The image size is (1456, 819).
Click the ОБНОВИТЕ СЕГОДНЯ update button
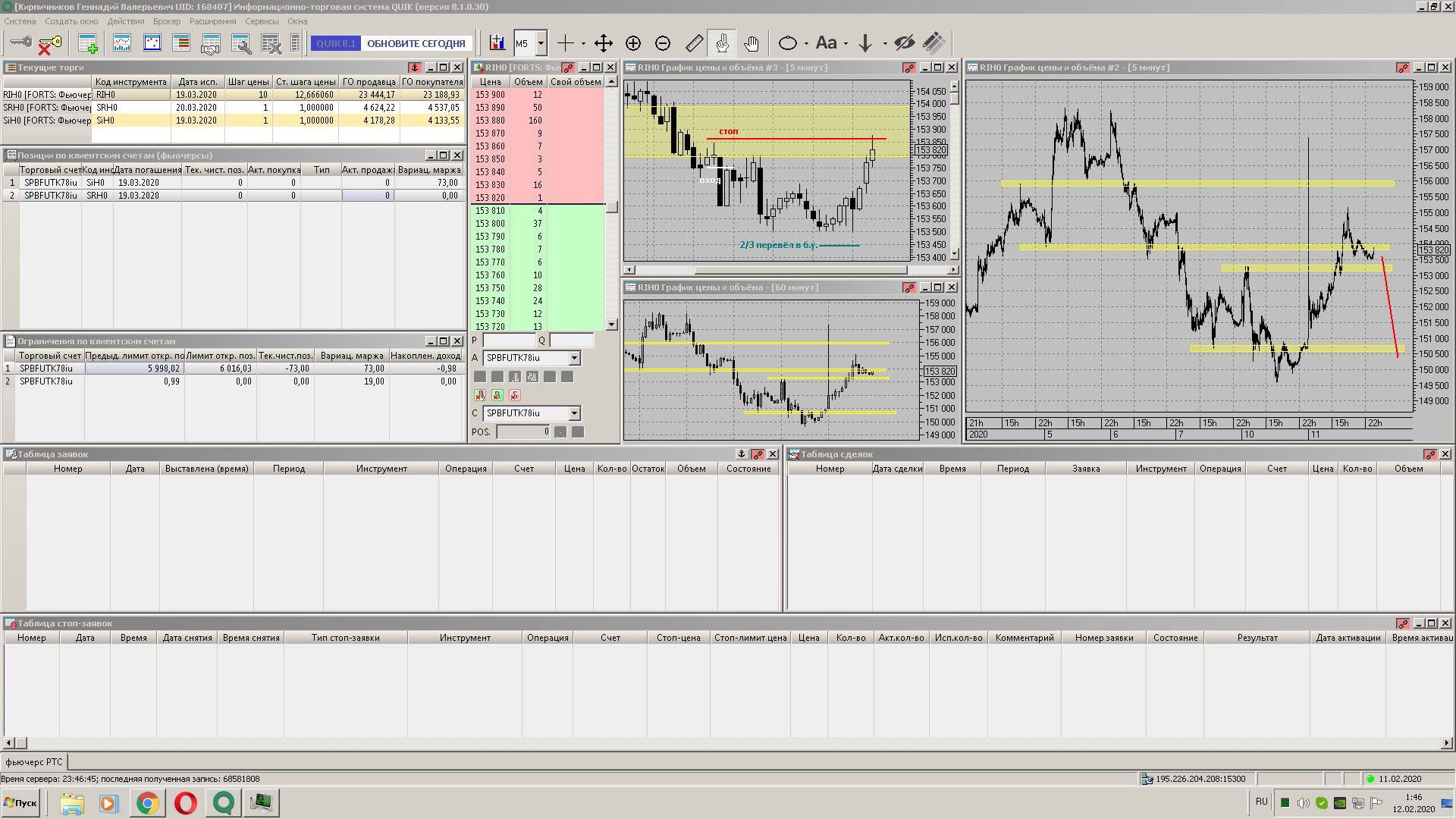coord(416,43)
